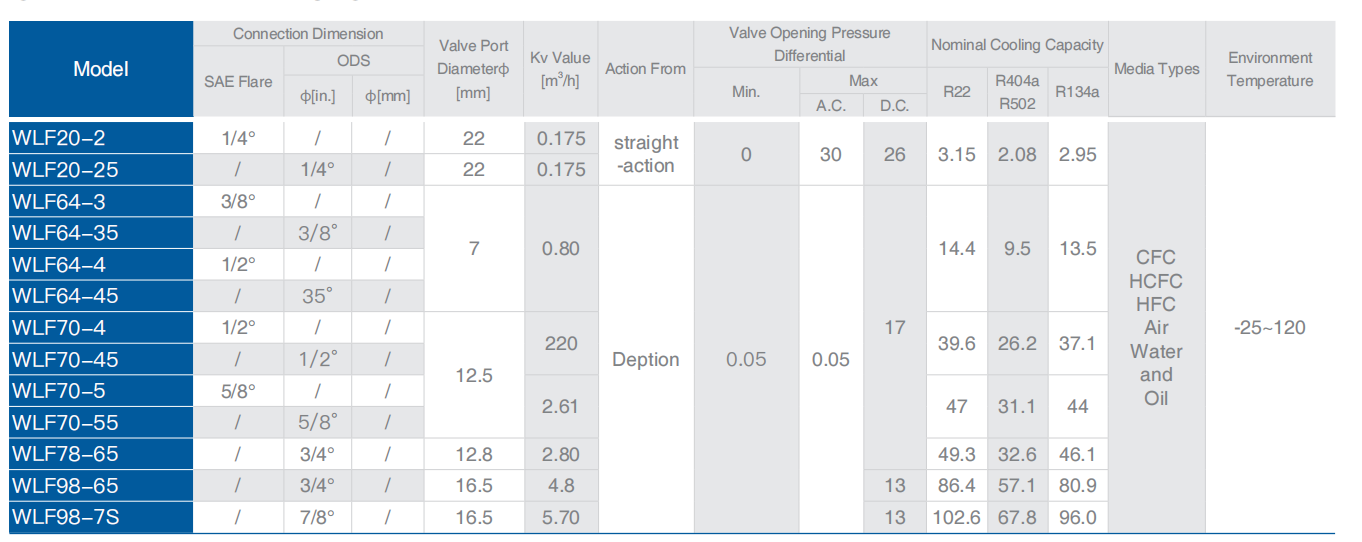Click the Deption action cell

[x=646, y=359]
